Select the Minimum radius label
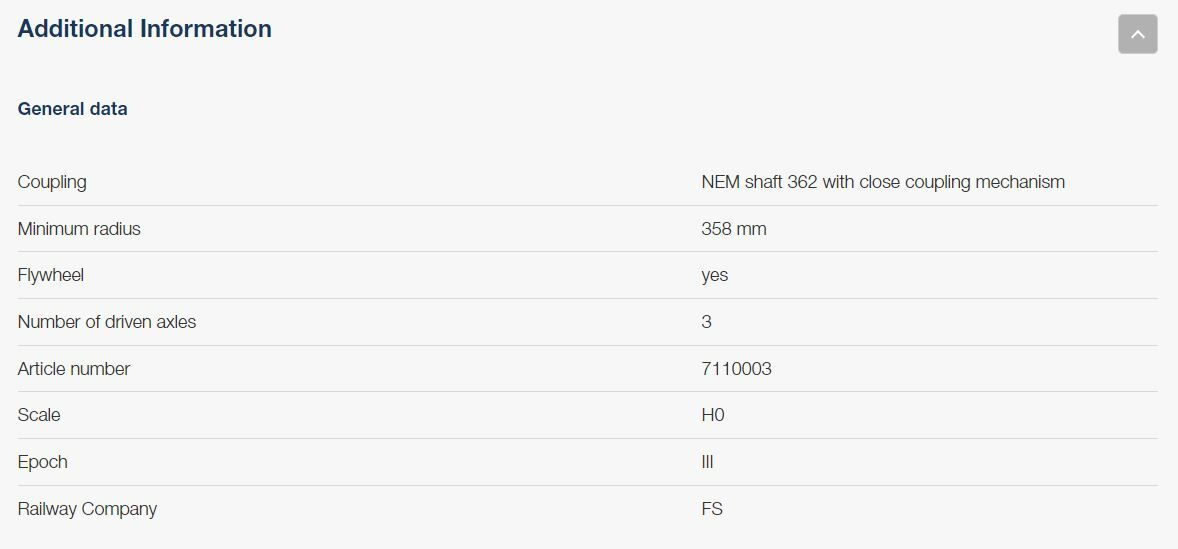The image size is (1178, 549). click(x=79, y=229)
